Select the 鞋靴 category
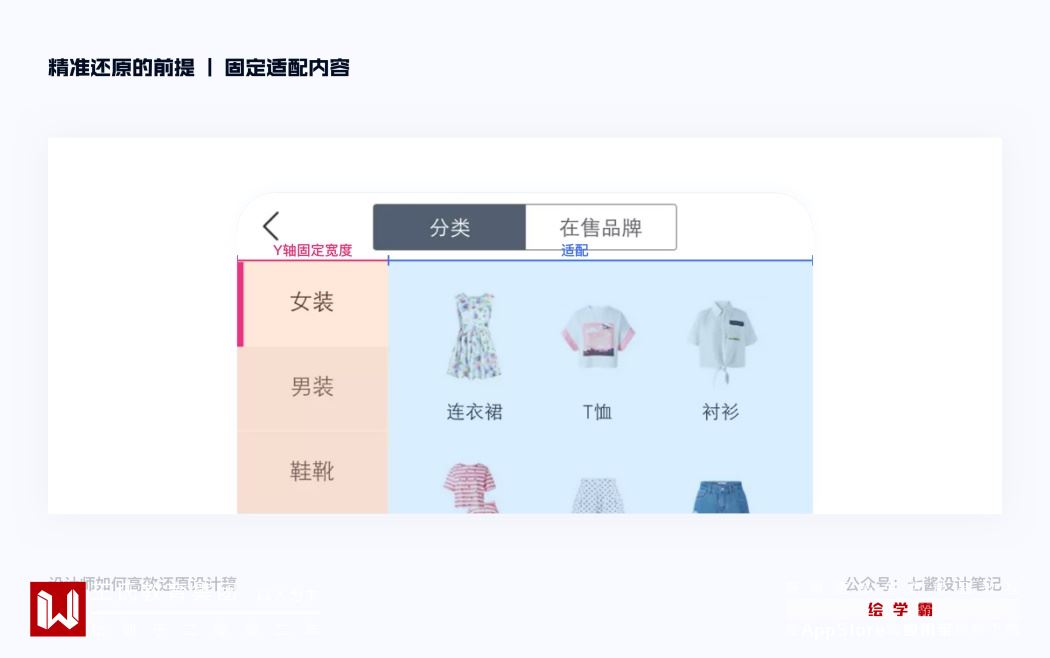Screen dimensions: 1050x658 pos(313,473)
